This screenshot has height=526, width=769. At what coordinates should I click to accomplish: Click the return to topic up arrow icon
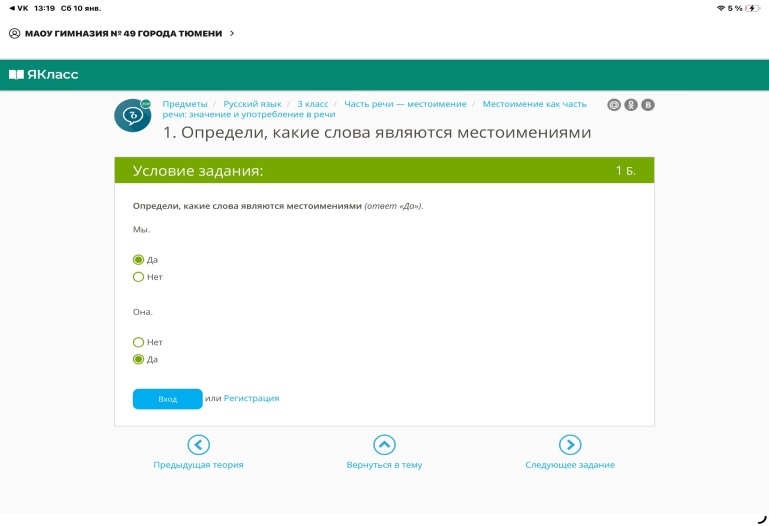[x=384, y=445]
